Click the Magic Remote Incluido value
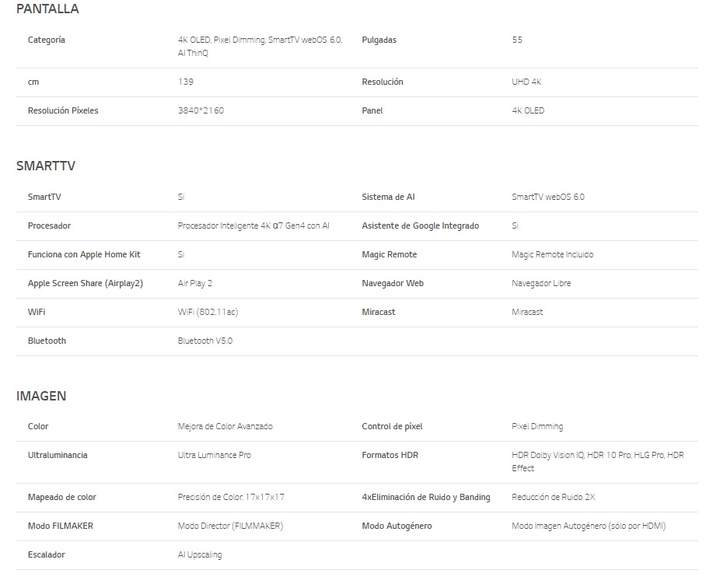The width and height of the screenshot is (720, 577). pyautogui.click(x=552, y=255)
